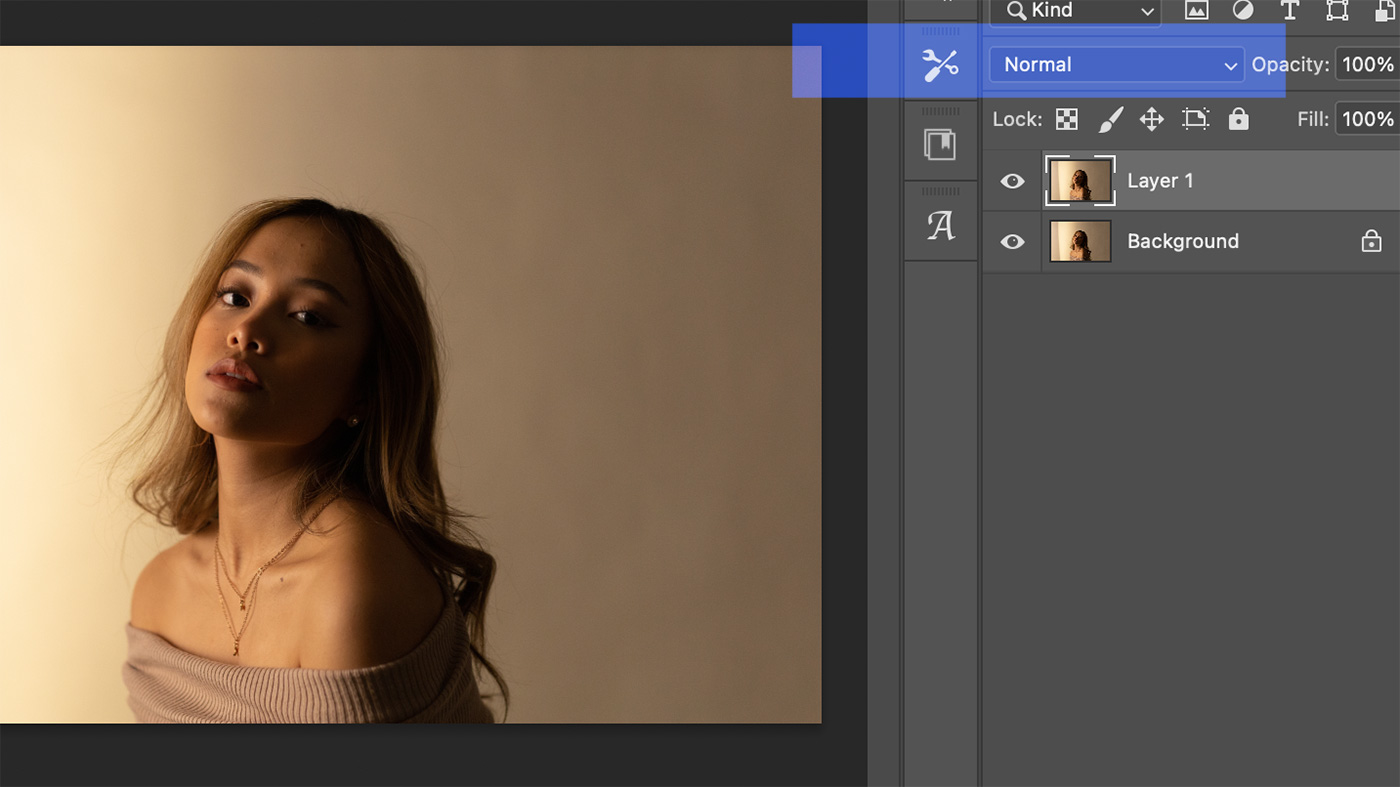The height and width of the screenshot is (787, 1400).
Task: Open the Glyphs panel icon
Action: [x=940, y=225]
